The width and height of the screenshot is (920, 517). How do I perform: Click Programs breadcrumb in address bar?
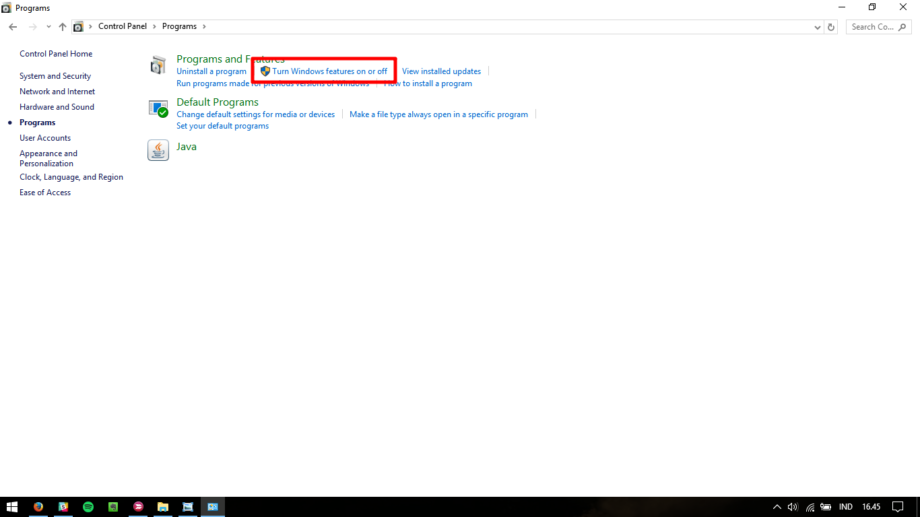point(179,26)
